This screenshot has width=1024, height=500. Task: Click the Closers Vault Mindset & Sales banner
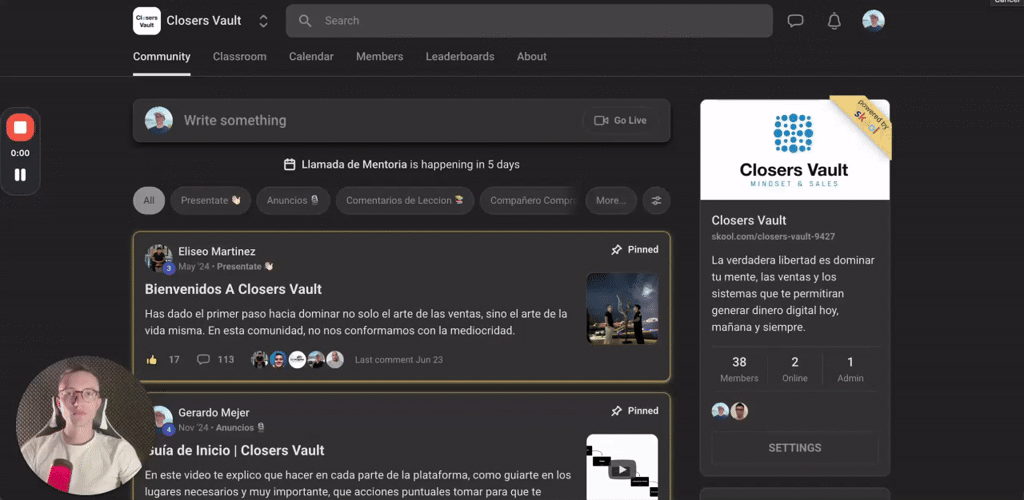click(795, 149)
